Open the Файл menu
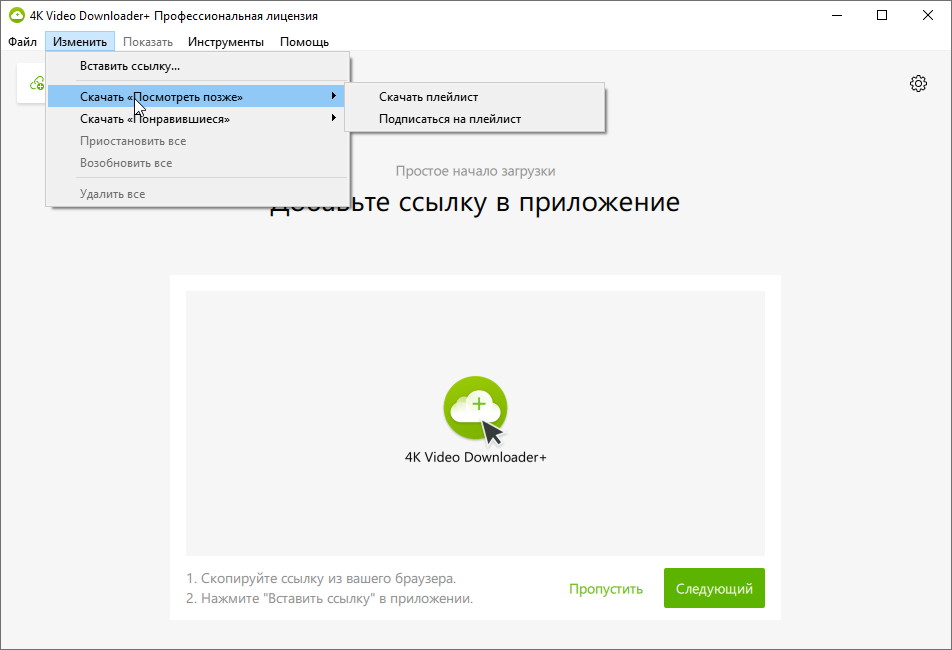This screenshot has width=952, height=650. 22,42
